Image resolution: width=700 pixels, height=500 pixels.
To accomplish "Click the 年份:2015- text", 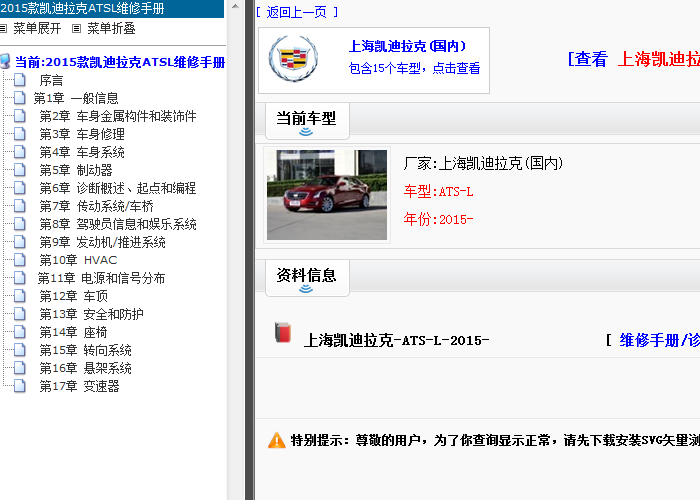I will click(x=438, y=219).
